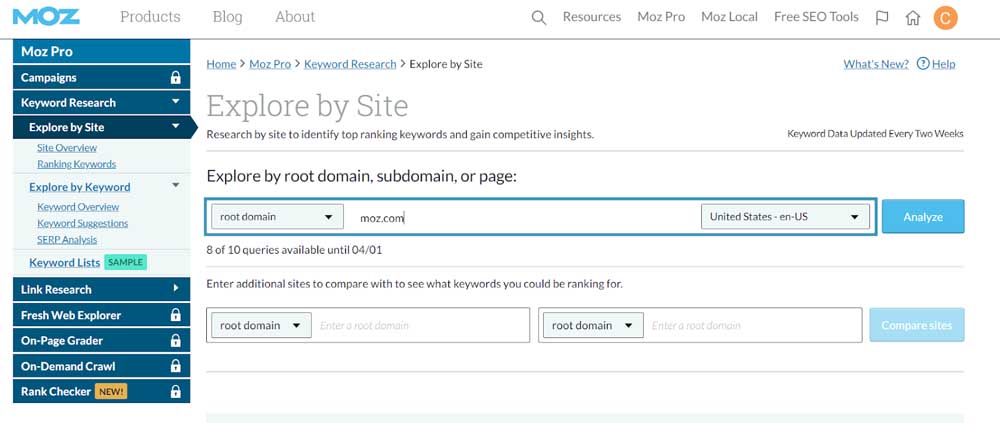Expand the Link Research arrow
Viewport: 1000px width, 423px height.
(176, 288)
